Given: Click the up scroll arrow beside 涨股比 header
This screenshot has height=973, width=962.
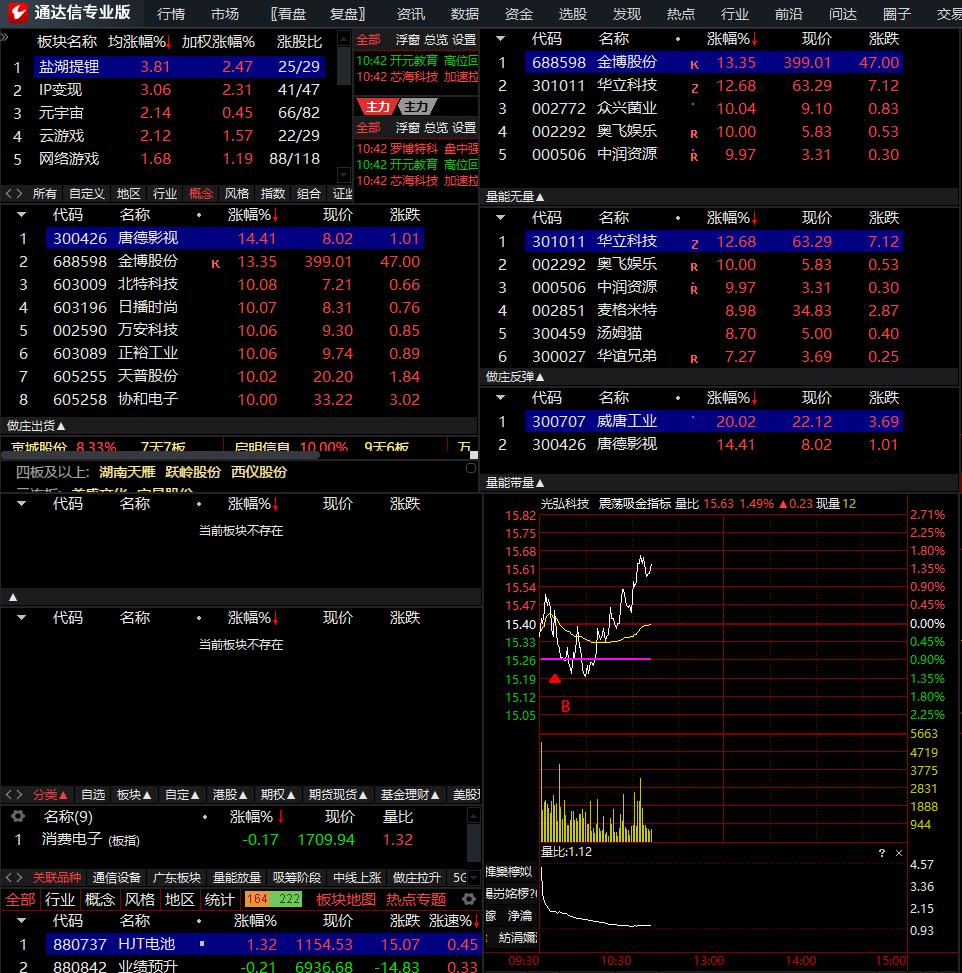Looking at the screenshot, I should coord(344,38).
